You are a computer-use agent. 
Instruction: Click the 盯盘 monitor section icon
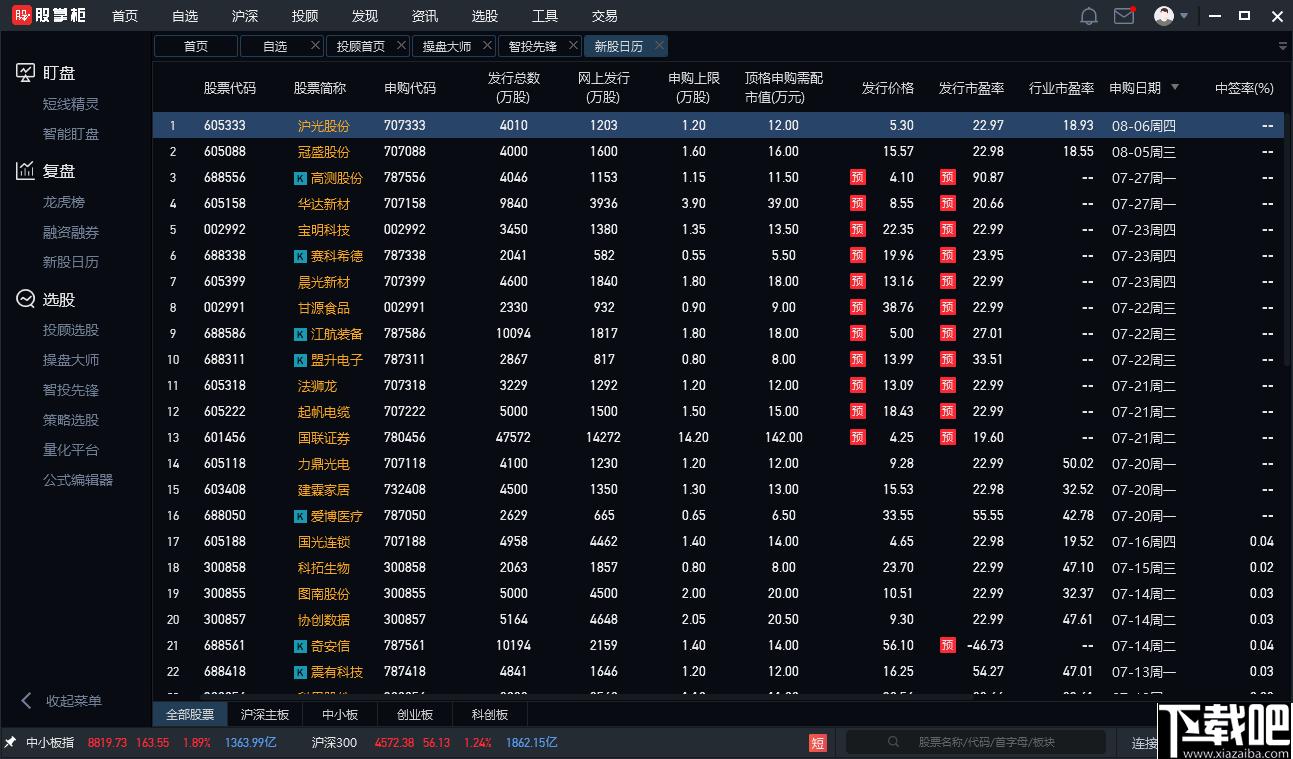[25, 73]
